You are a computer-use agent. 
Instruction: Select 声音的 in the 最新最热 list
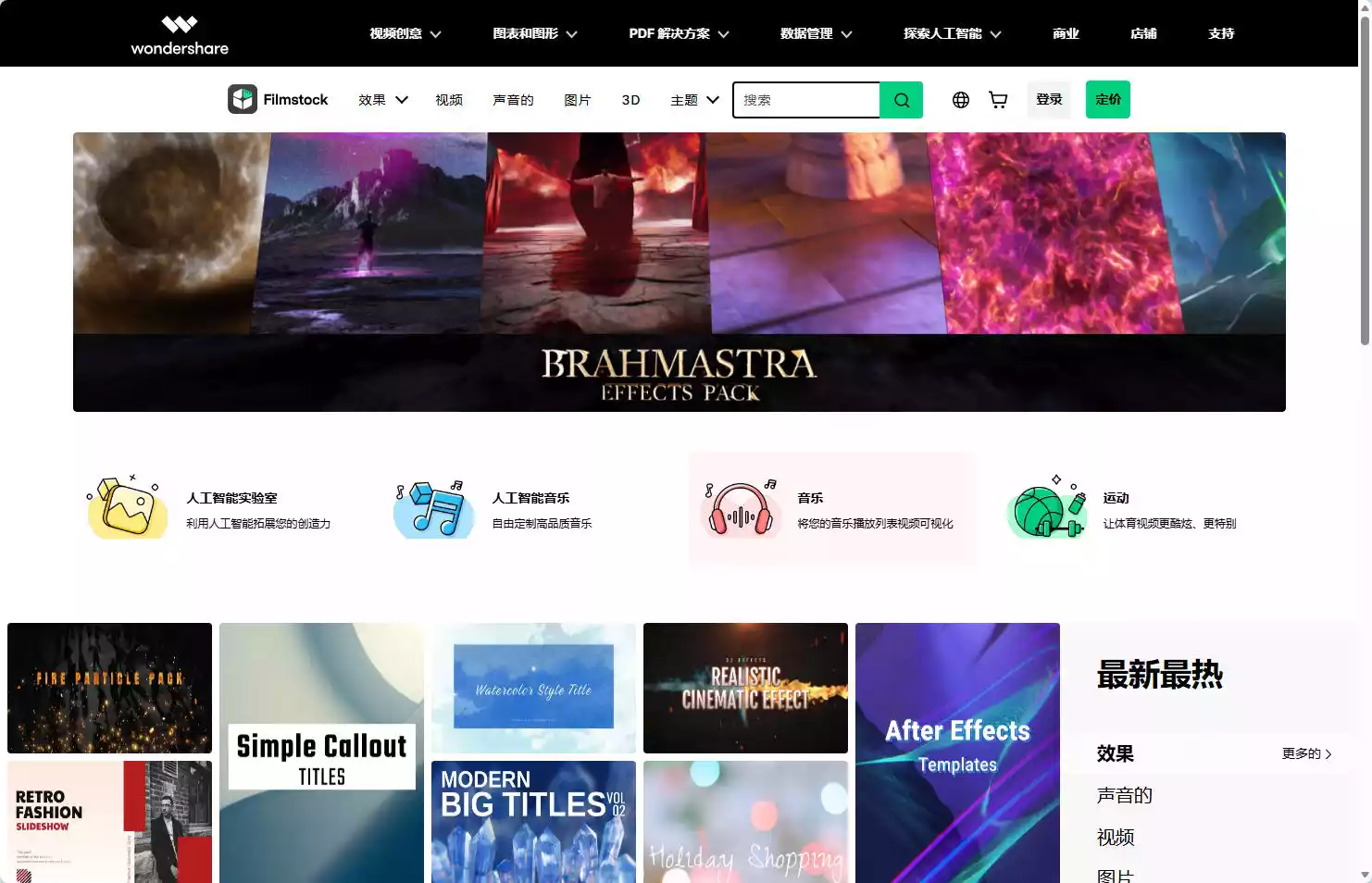pyautogui.click(x=1125, y=795)
